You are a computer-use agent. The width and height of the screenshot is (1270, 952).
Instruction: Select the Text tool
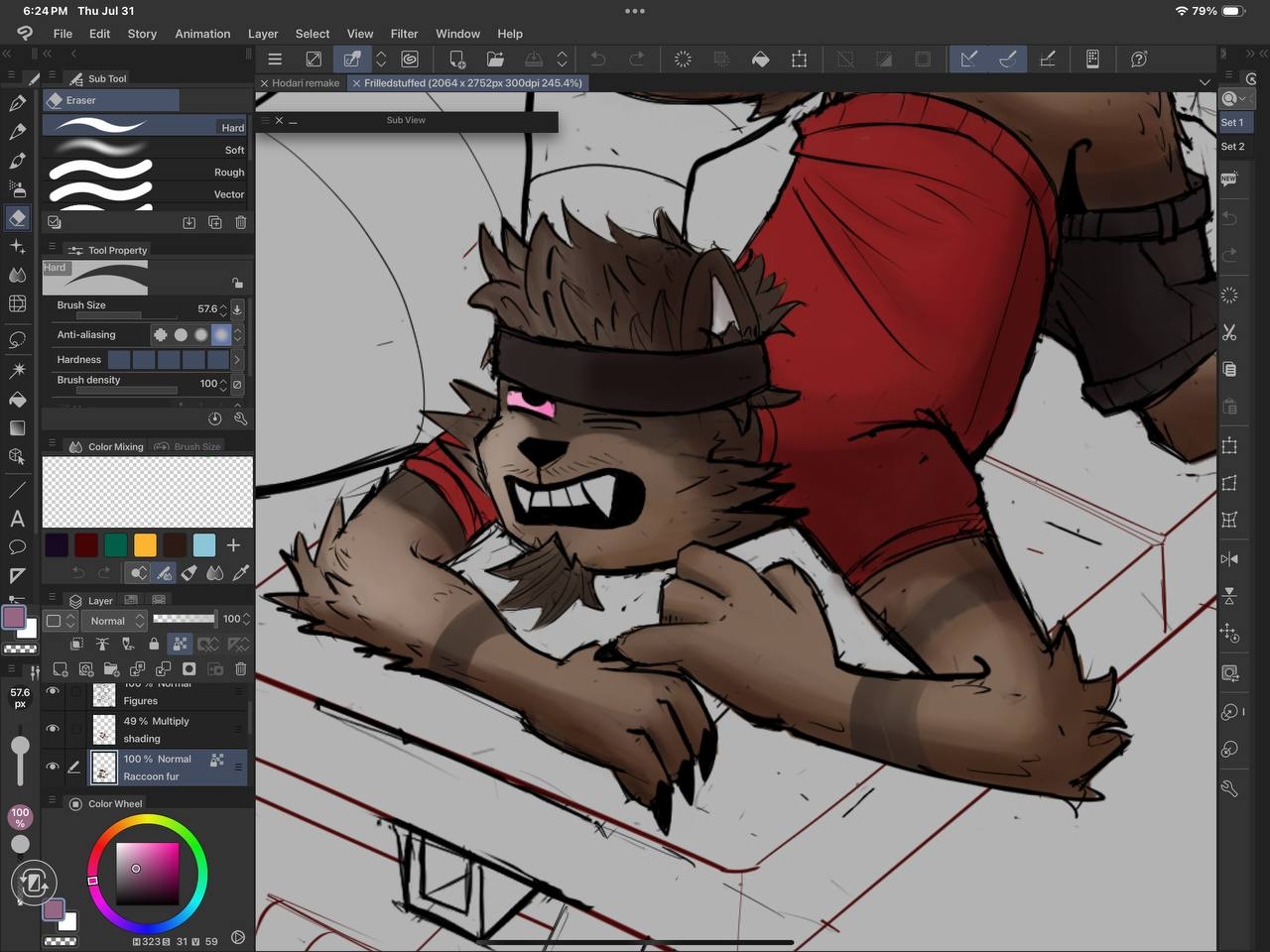17,519
